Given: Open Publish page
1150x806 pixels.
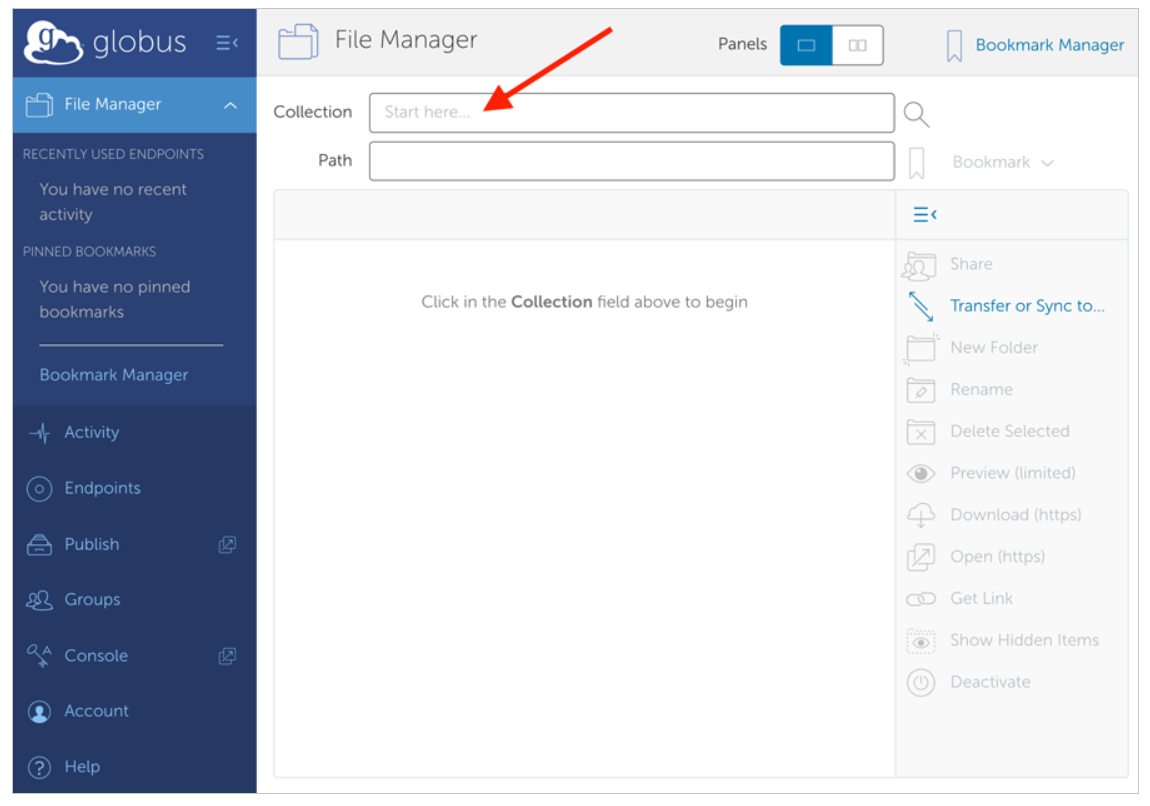Looking at the screenshot, I should coord(92,544).
